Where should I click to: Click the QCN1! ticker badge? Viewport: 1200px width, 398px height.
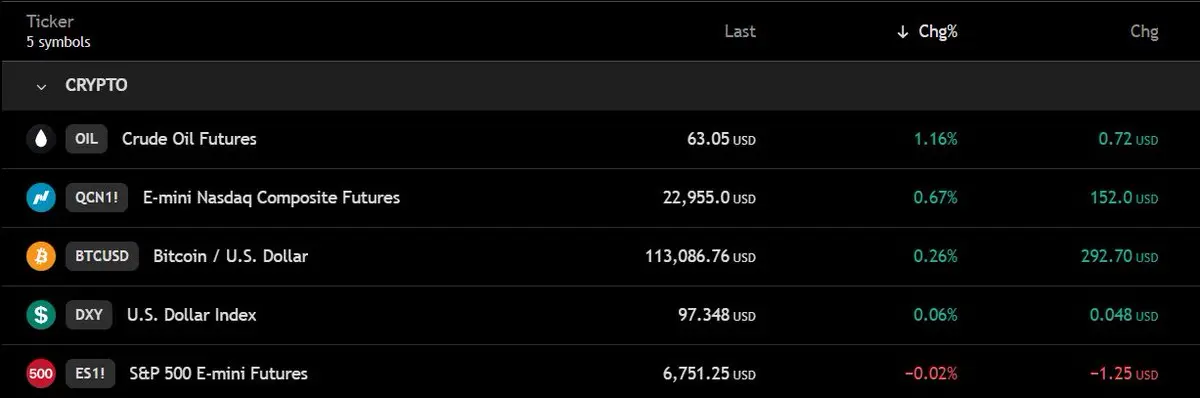(x=97, y=198)
